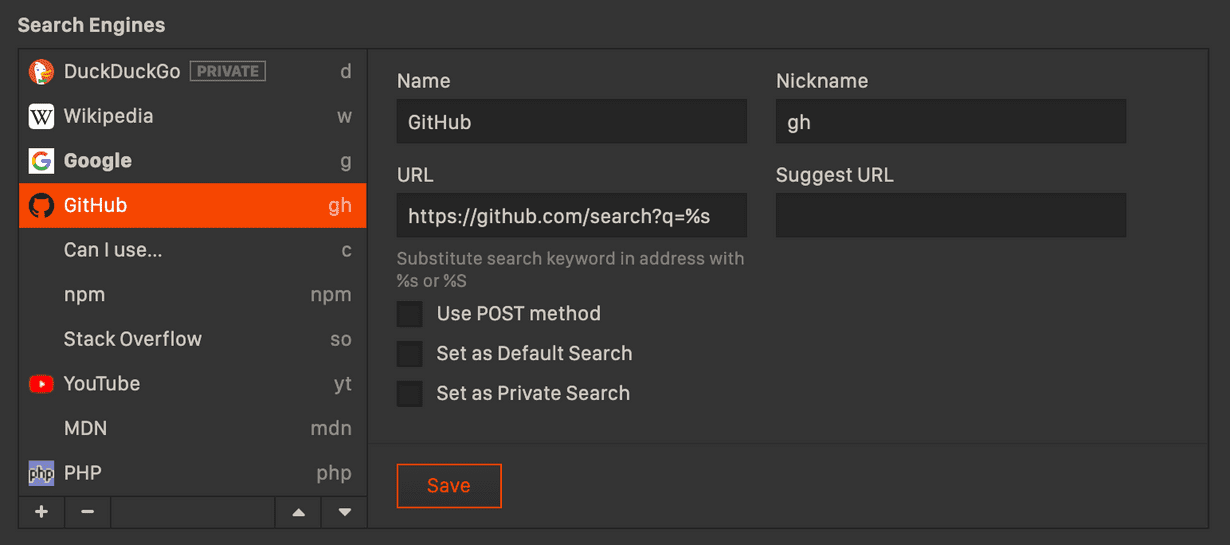Image resolution: width=1230 pixels, height=545 pixels.
Task: Click the YouTube play icon
Action: click(x=41, y=384)
